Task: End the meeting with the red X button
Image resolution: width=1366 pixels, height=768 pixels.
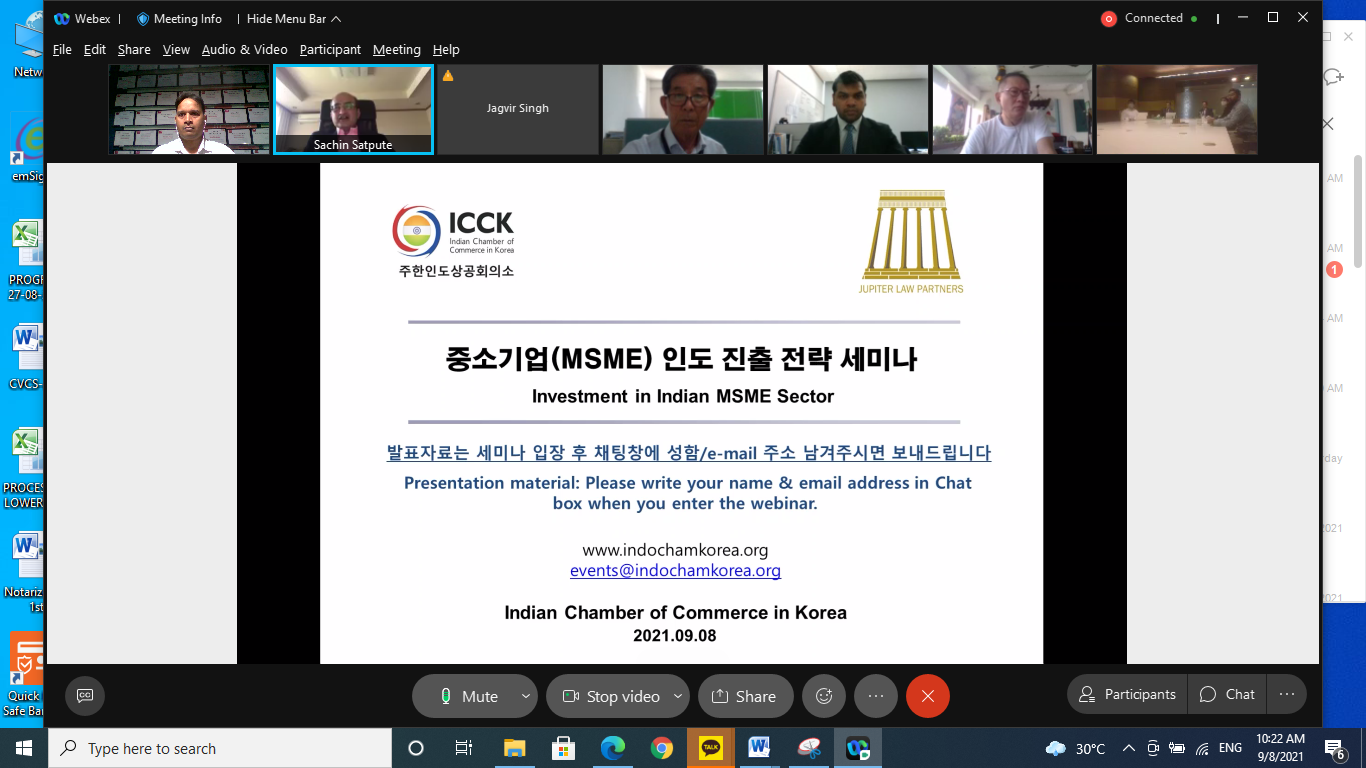Action: (928, 696)
